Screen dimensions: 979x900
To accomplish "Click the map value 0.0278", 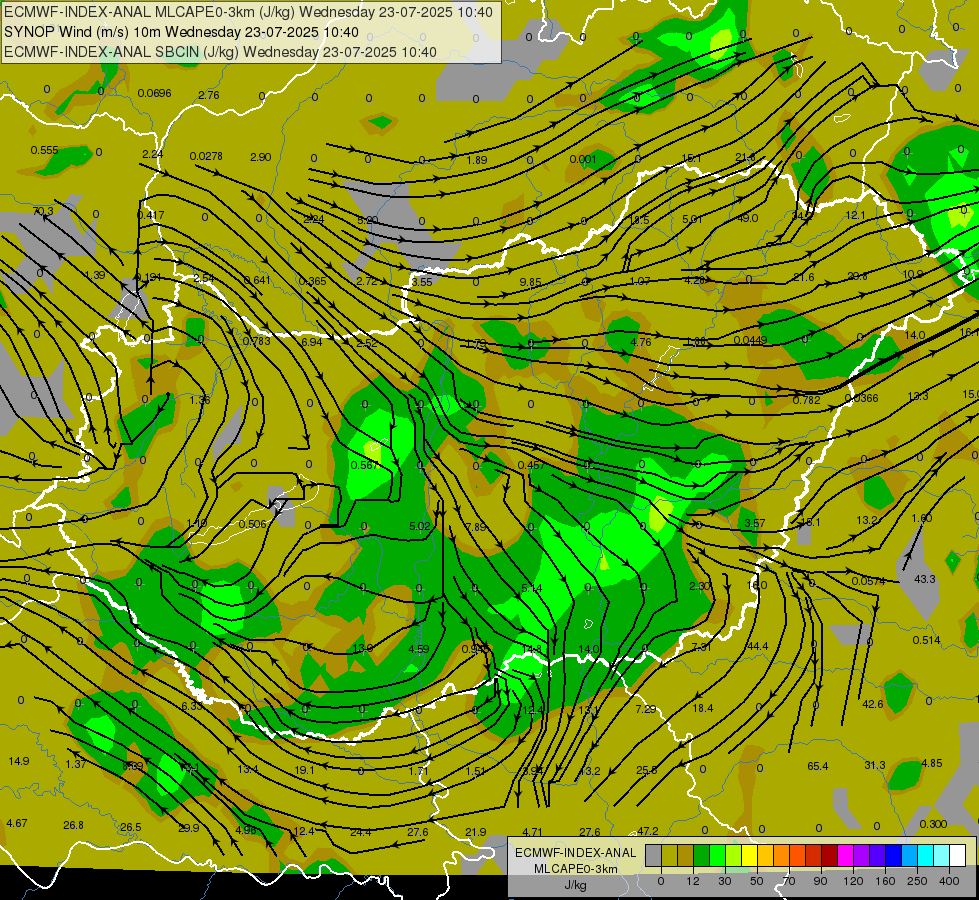I will pyautogui.click(x=206, y=156).
